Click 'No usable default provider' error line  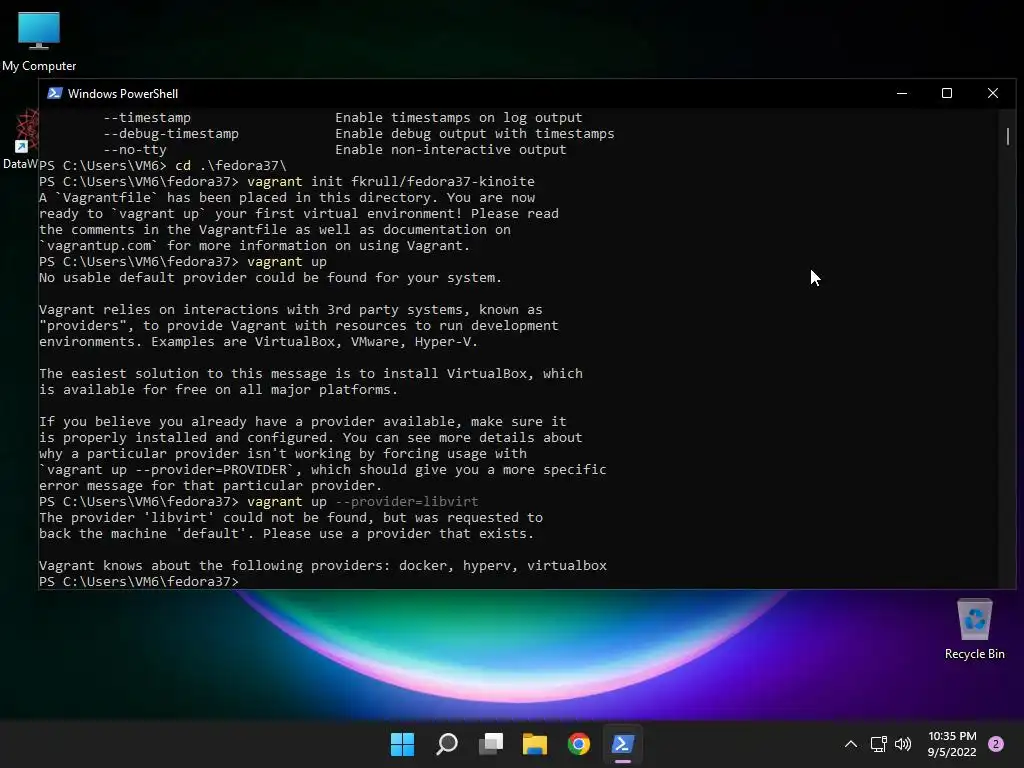pos(270,278)
